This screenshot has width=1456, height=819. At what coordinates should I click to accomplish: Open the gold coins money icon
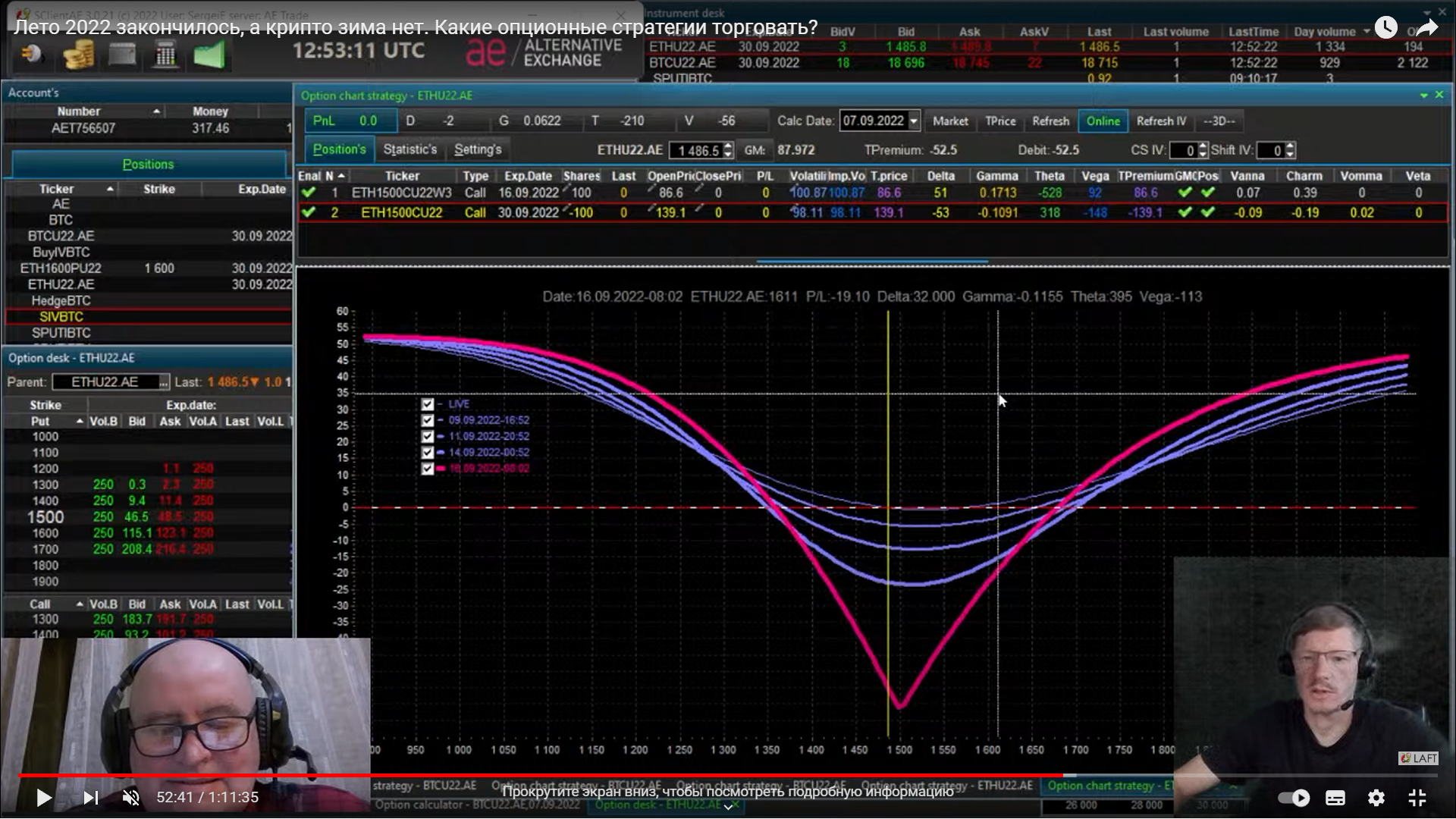tap(78, 55)
